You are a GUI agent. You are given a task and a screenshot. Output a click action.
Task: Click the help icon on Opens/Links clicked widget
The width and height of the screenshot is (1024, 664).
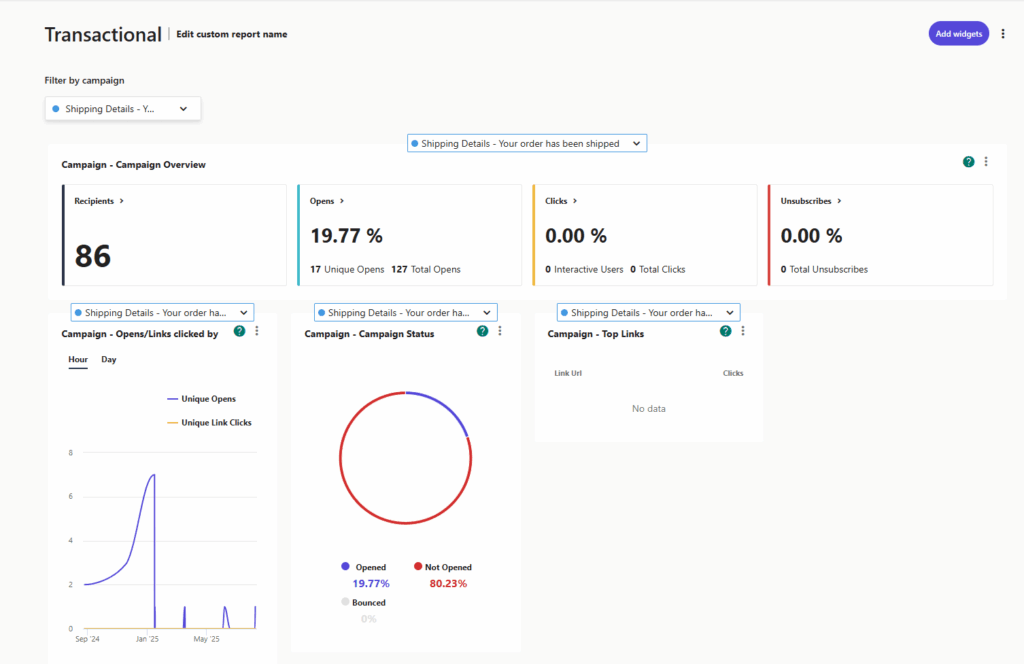click(x=239, y=331)
